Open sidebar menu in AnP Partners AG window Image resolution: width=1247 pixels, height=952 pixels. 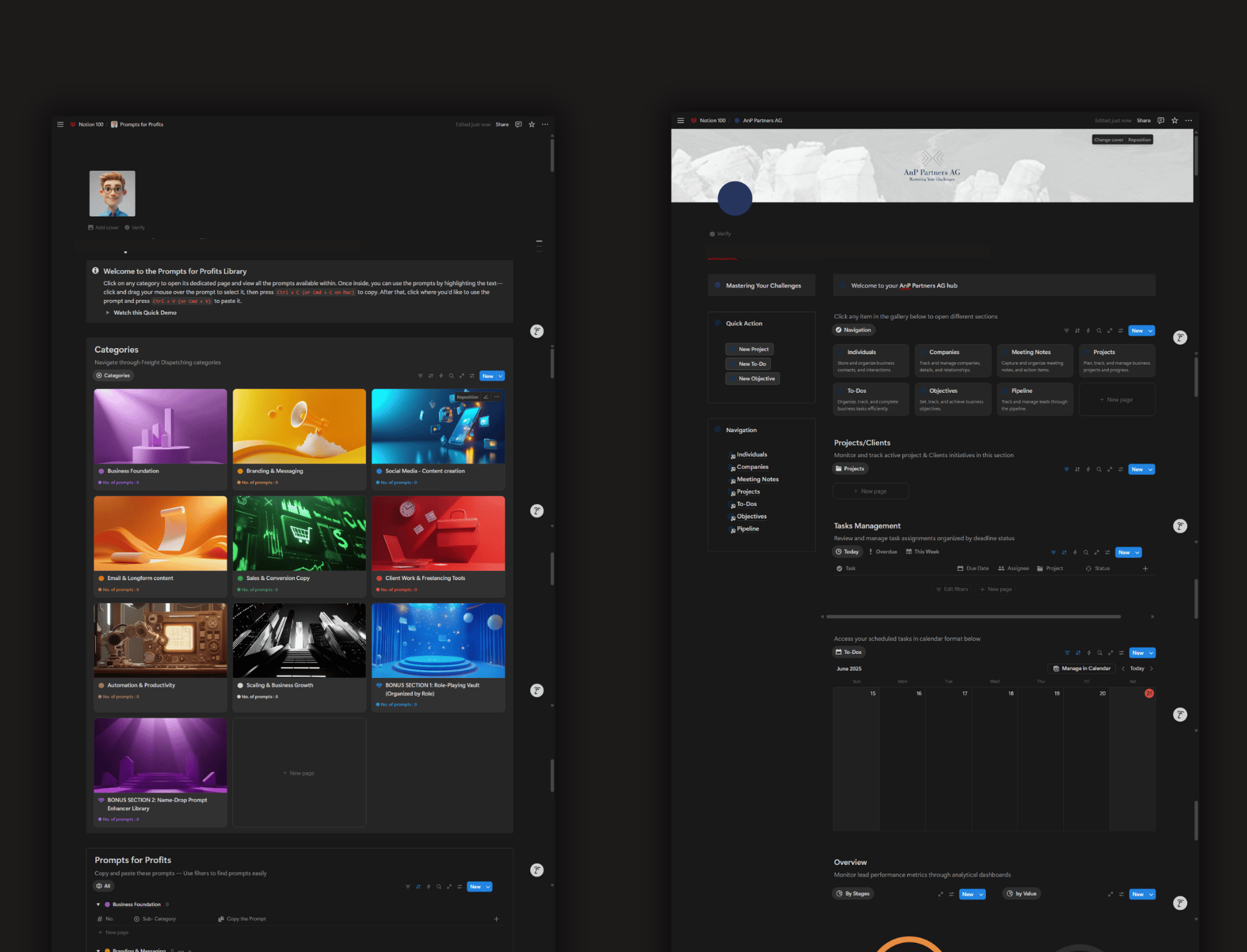coord(681,120)
